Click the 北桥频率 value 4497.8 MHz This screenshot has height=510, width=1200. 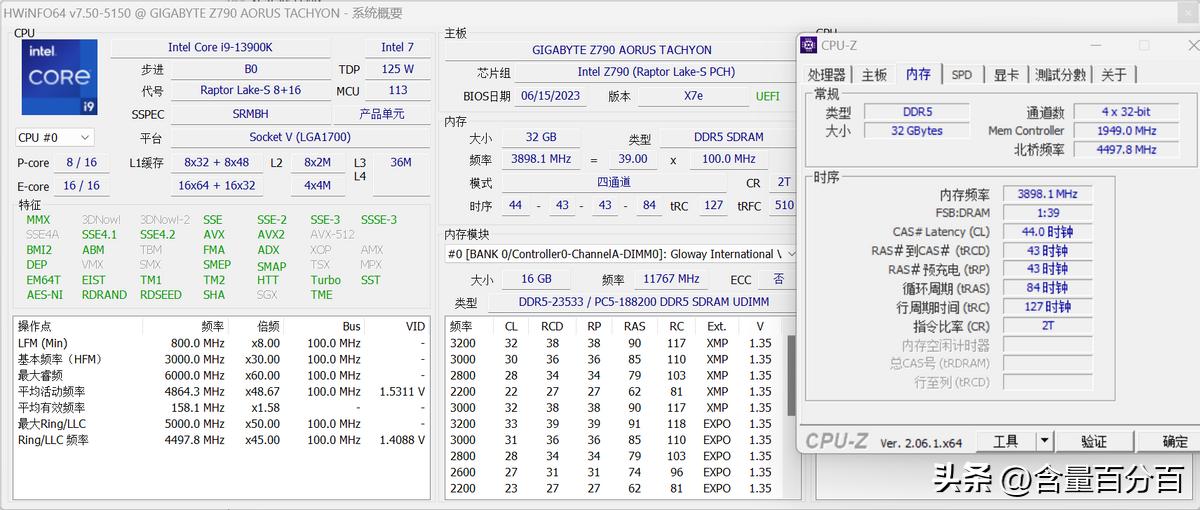(x=1126, y=150)
